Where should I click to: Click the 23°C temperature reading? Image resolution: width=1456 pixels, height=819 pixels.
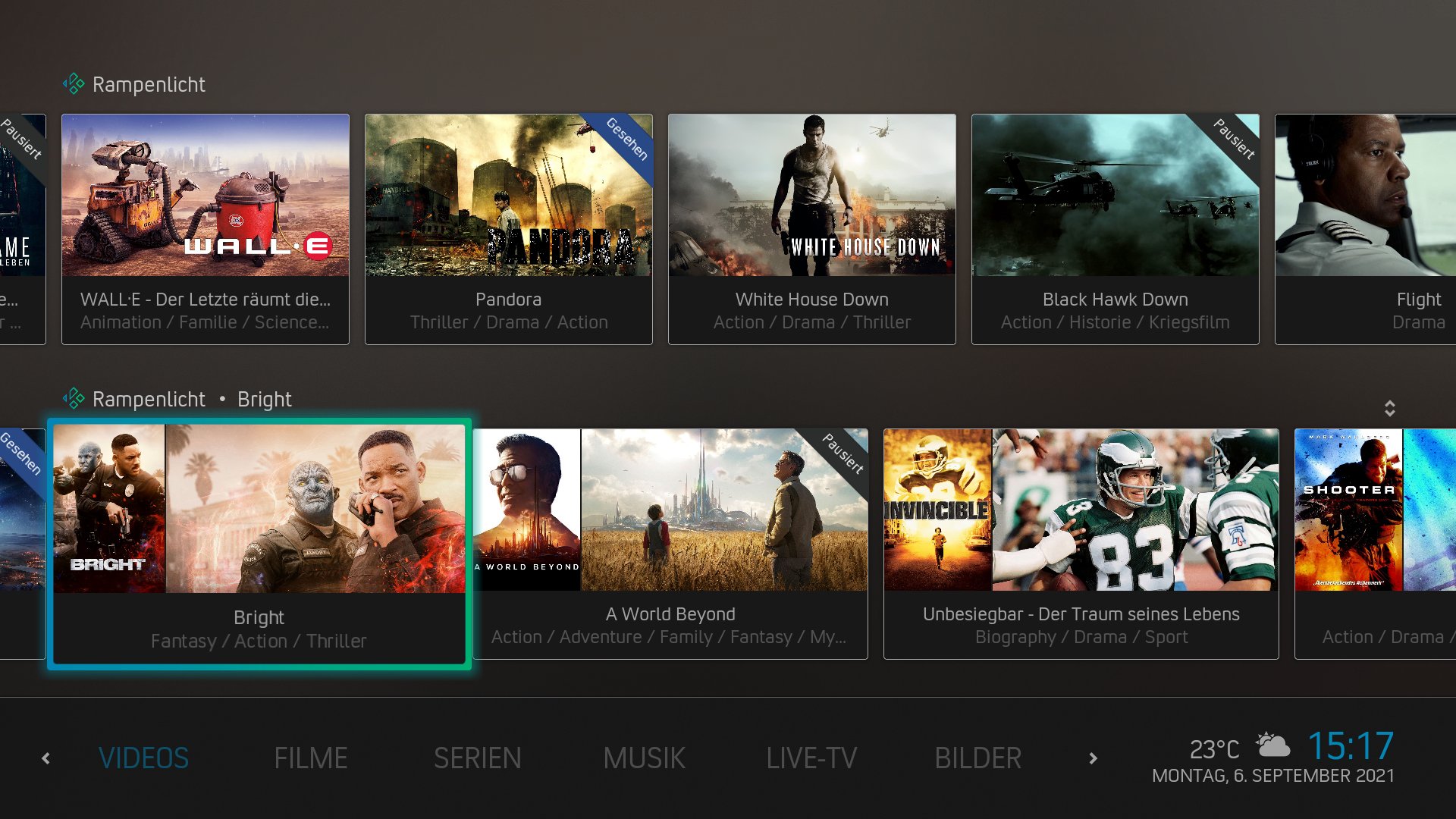(1214, 749)
